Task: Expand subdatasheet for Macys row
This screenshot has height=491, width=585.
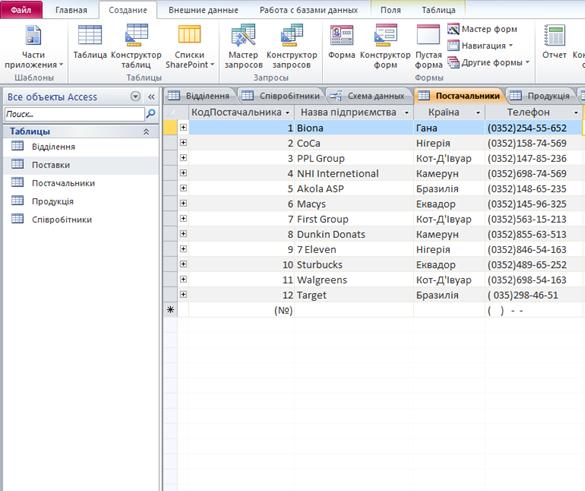Action: point(183,203)
